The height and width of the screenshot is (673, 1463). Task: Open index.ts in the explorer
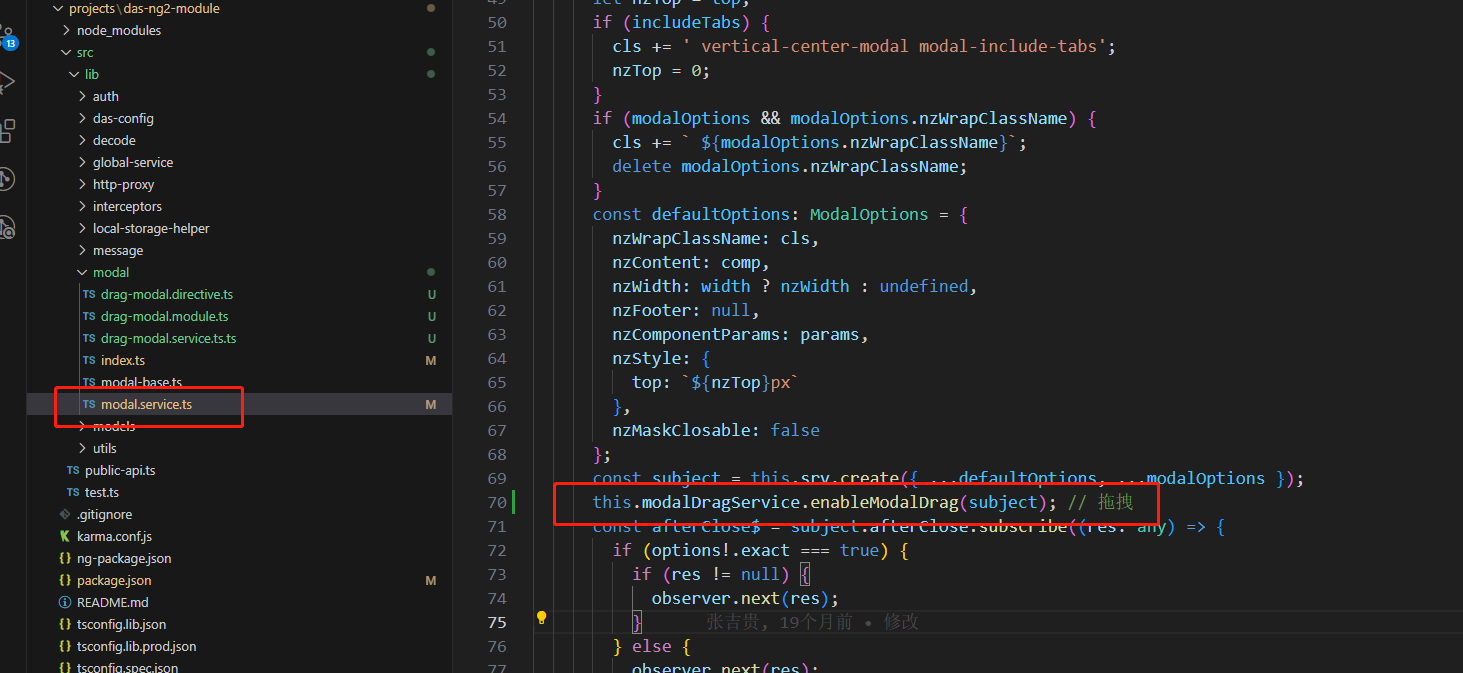pos(123,360)
